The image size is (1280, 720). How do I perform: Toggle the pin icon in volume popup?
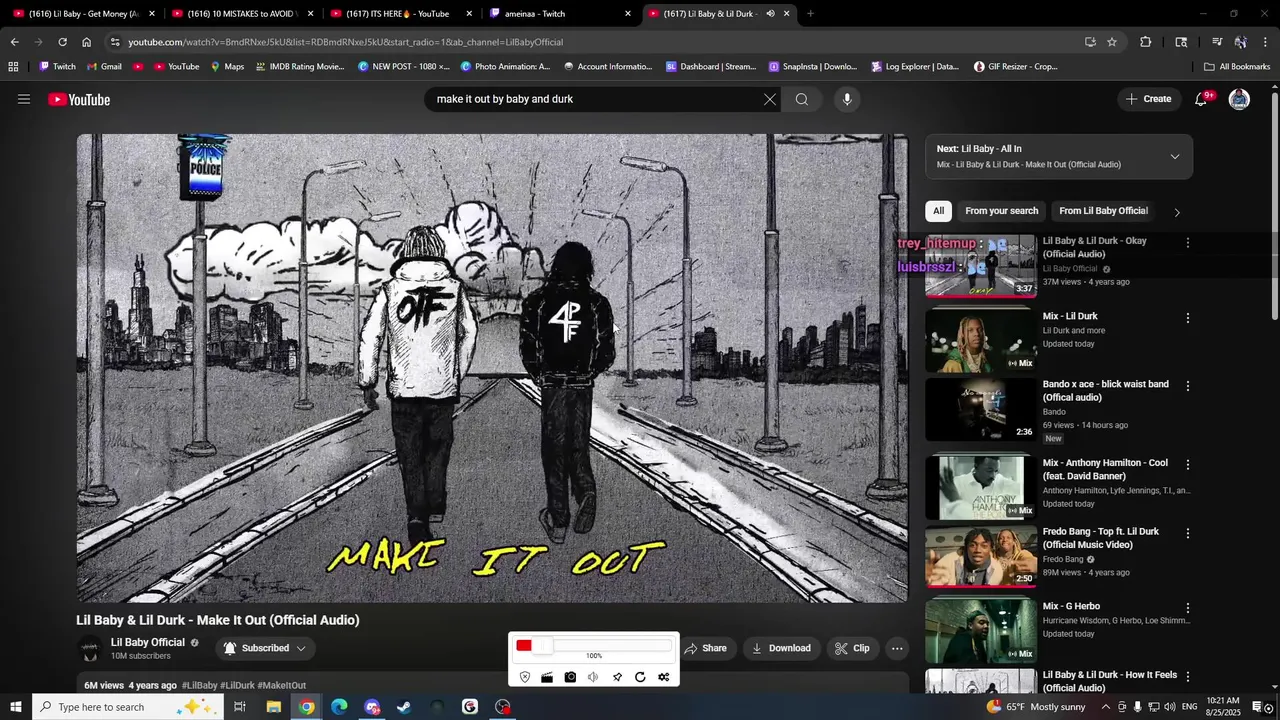coord(617,677)
